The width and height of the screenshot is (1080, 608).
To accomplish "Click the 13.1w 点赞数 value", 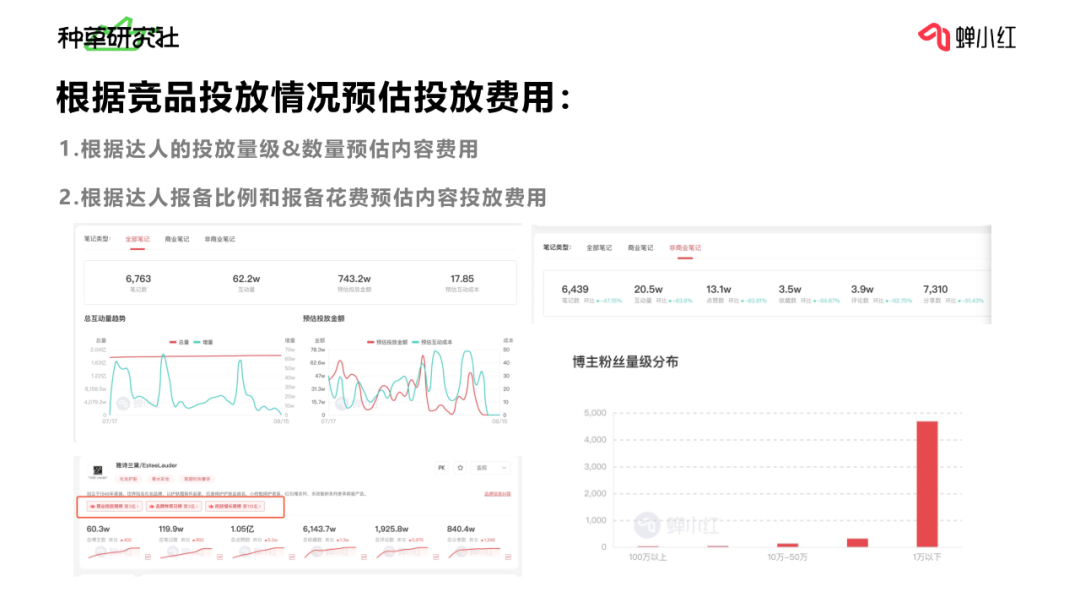I will [718, 289].
